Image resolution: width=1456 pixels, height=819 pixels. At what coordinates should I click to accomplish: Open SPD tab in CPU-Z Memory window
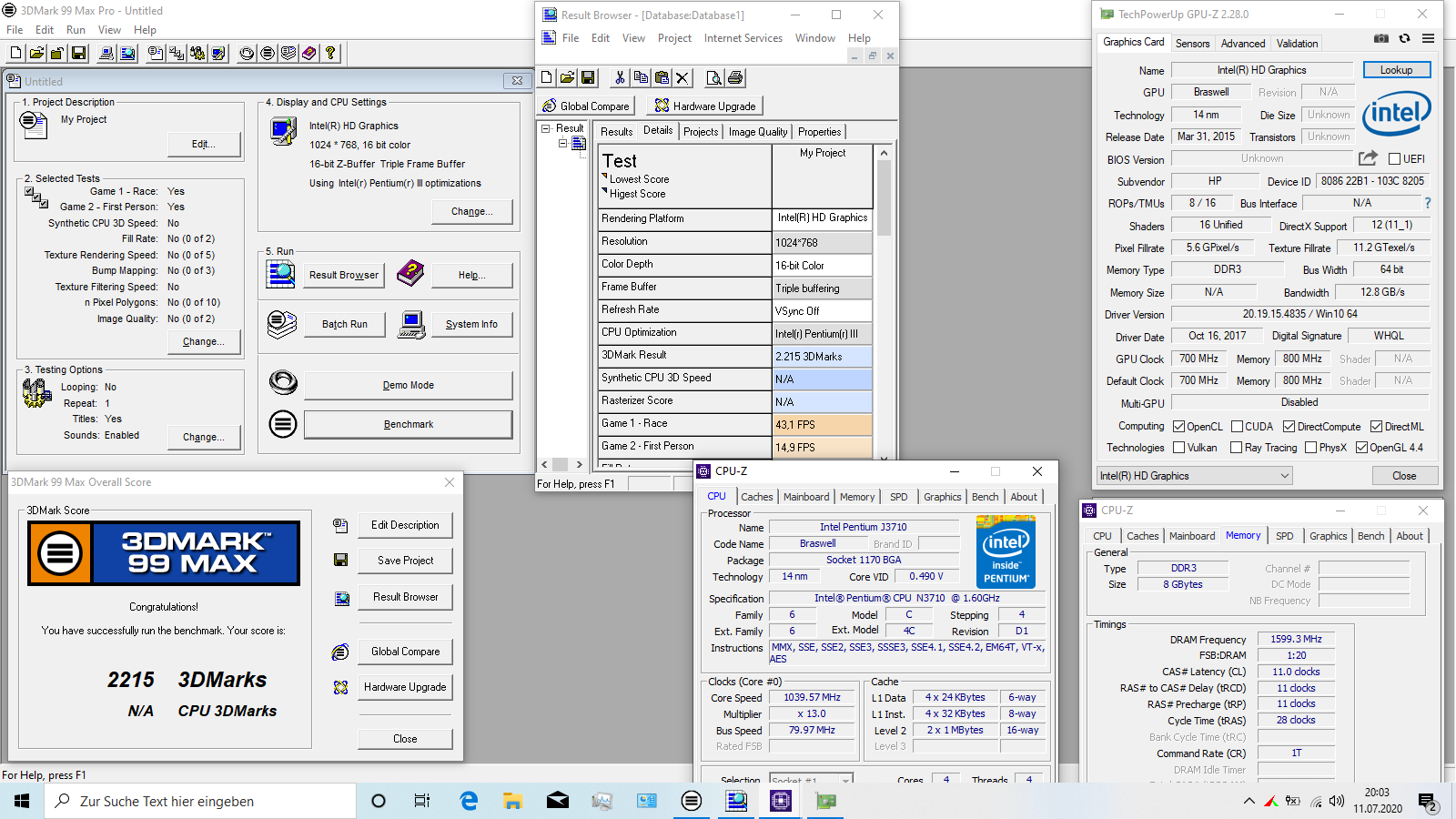[1284, 536]
